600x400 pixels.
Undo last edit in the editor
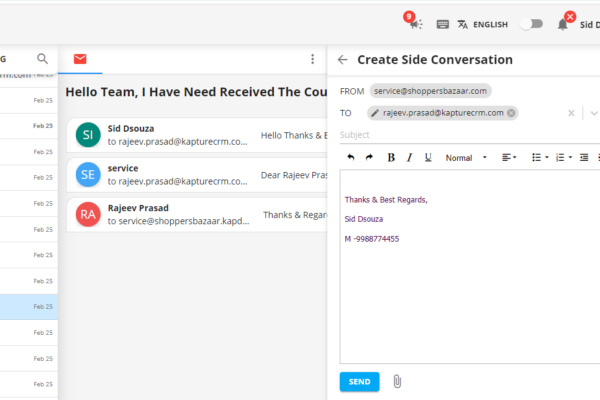(x=351, y=157)
